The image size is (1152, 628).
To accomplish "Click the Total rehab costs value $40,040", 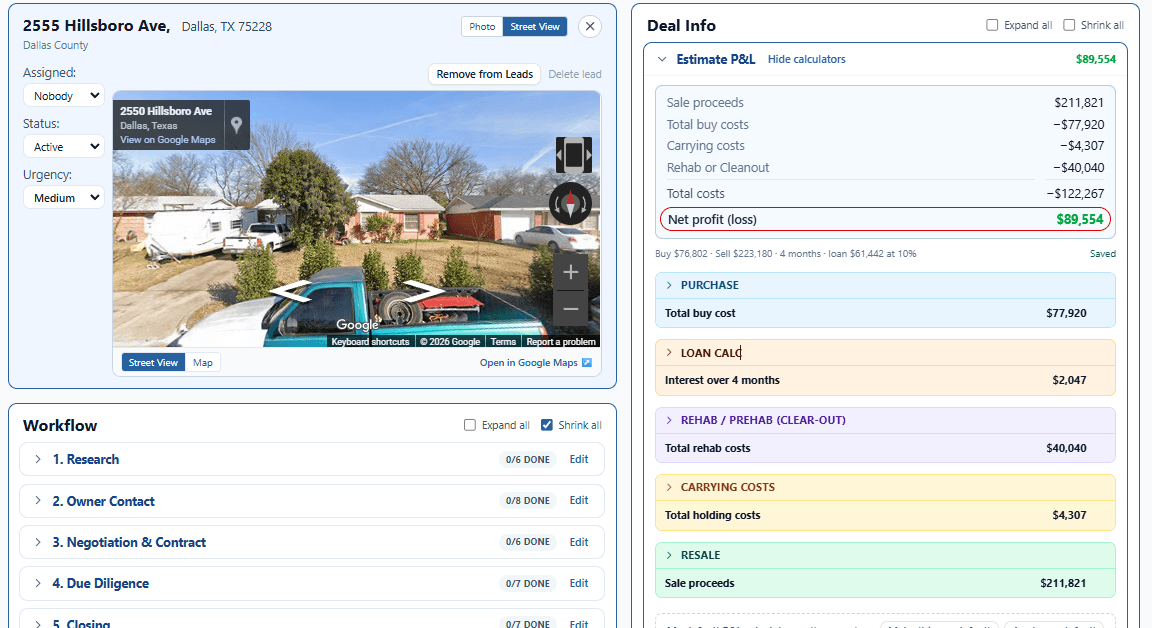I will click(x=1066, y=448).
